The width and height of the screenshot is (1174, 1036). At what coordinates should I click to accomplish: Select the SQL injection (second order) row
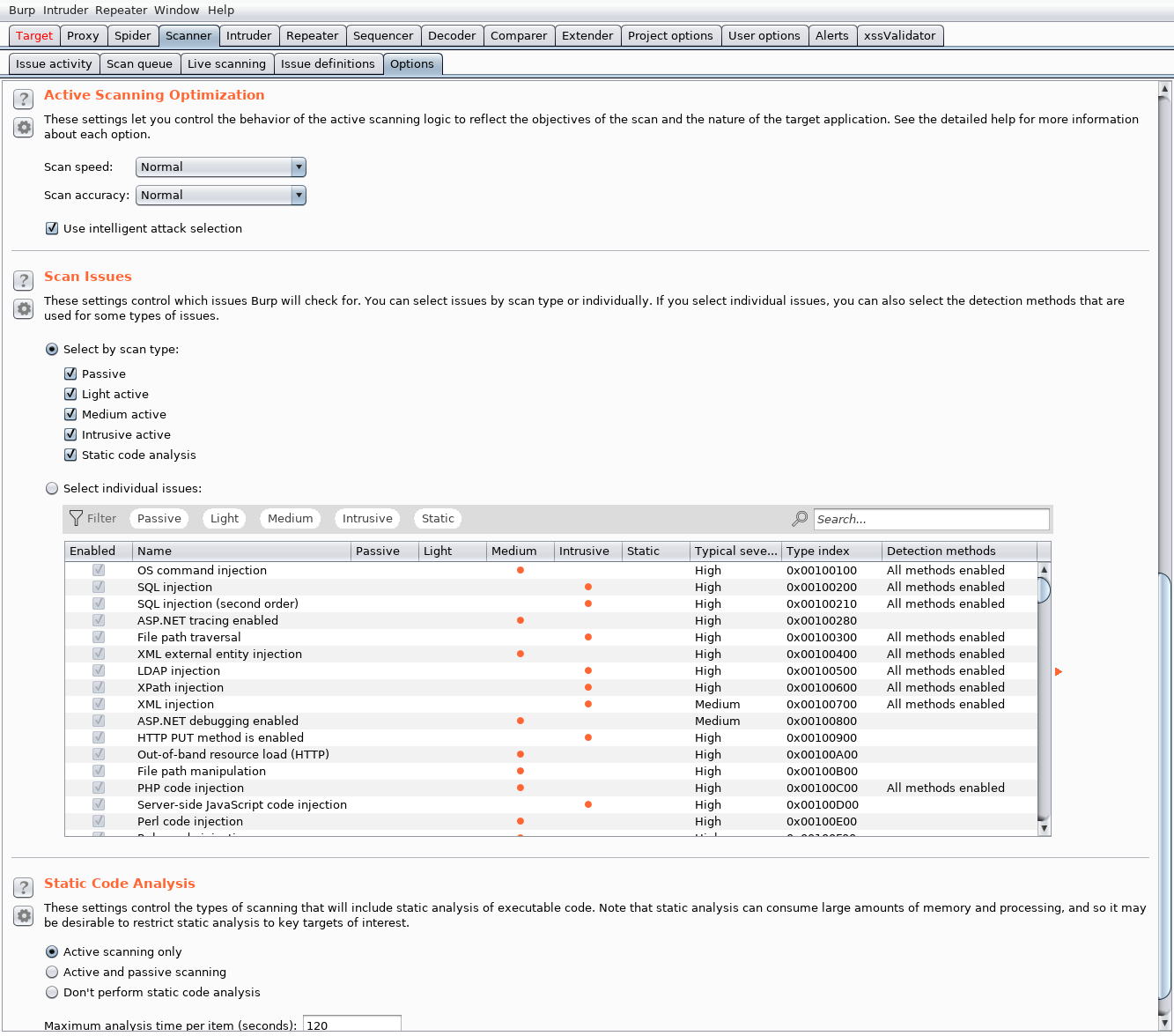pyautogui.click(x=551, y=603)
